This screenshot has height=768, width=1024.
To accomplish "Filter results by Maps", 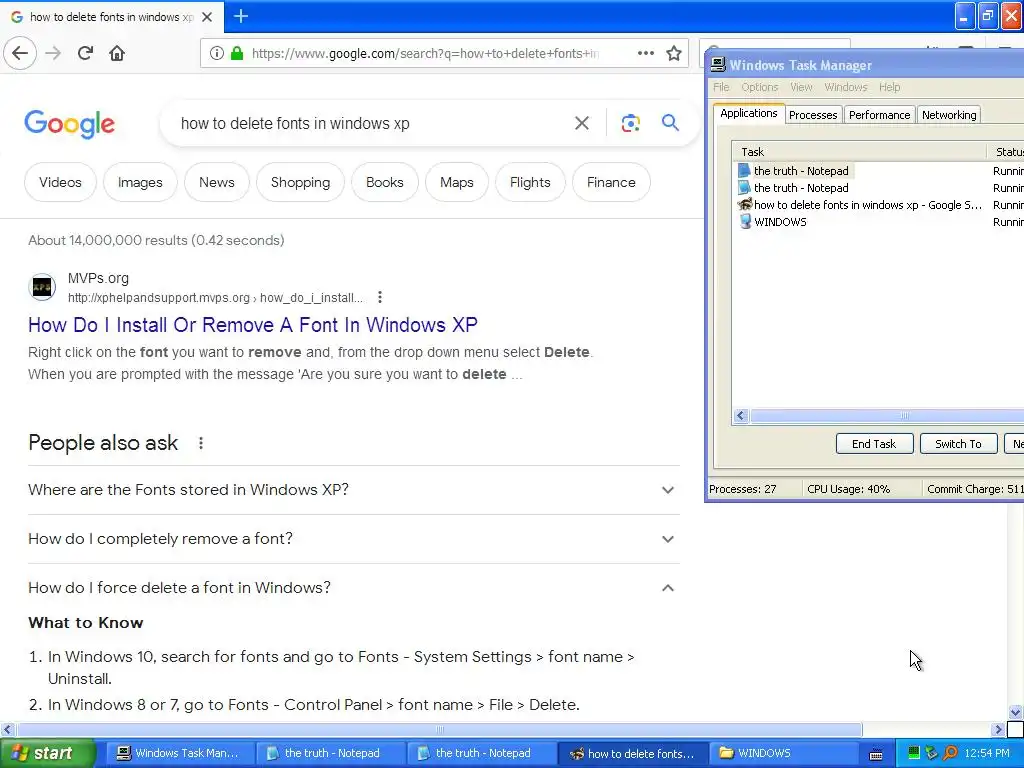I will coord(456,182).
